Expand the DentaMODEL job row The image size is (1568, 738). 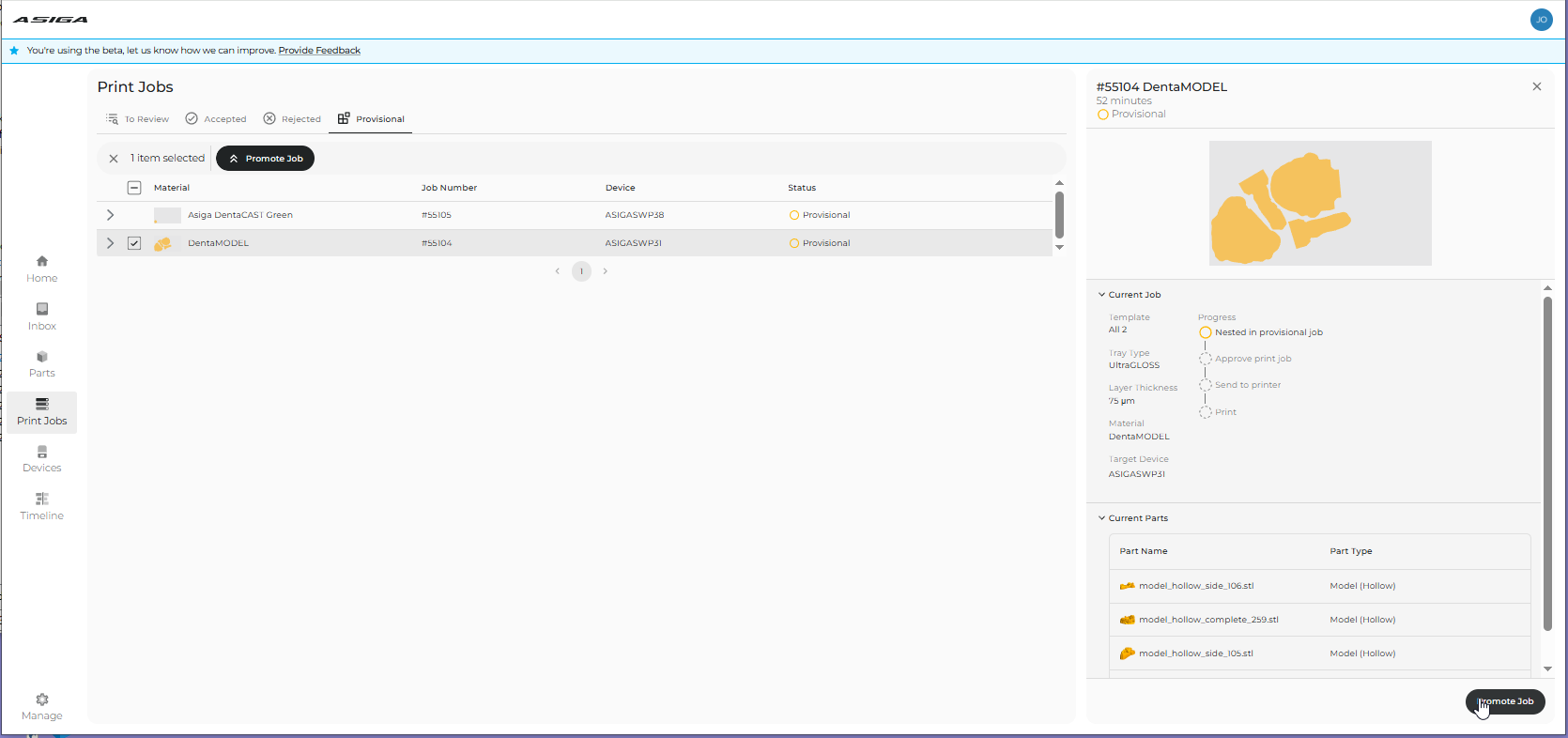111,243
